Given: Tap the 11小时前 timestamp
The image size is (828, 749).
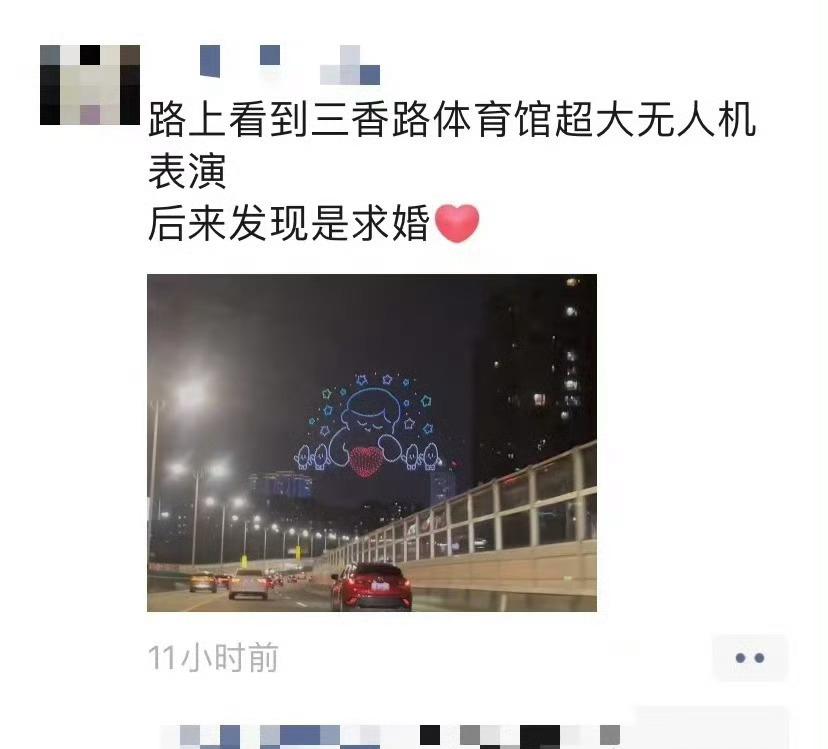Looking at the screenshot, I should tap(213, 658).
